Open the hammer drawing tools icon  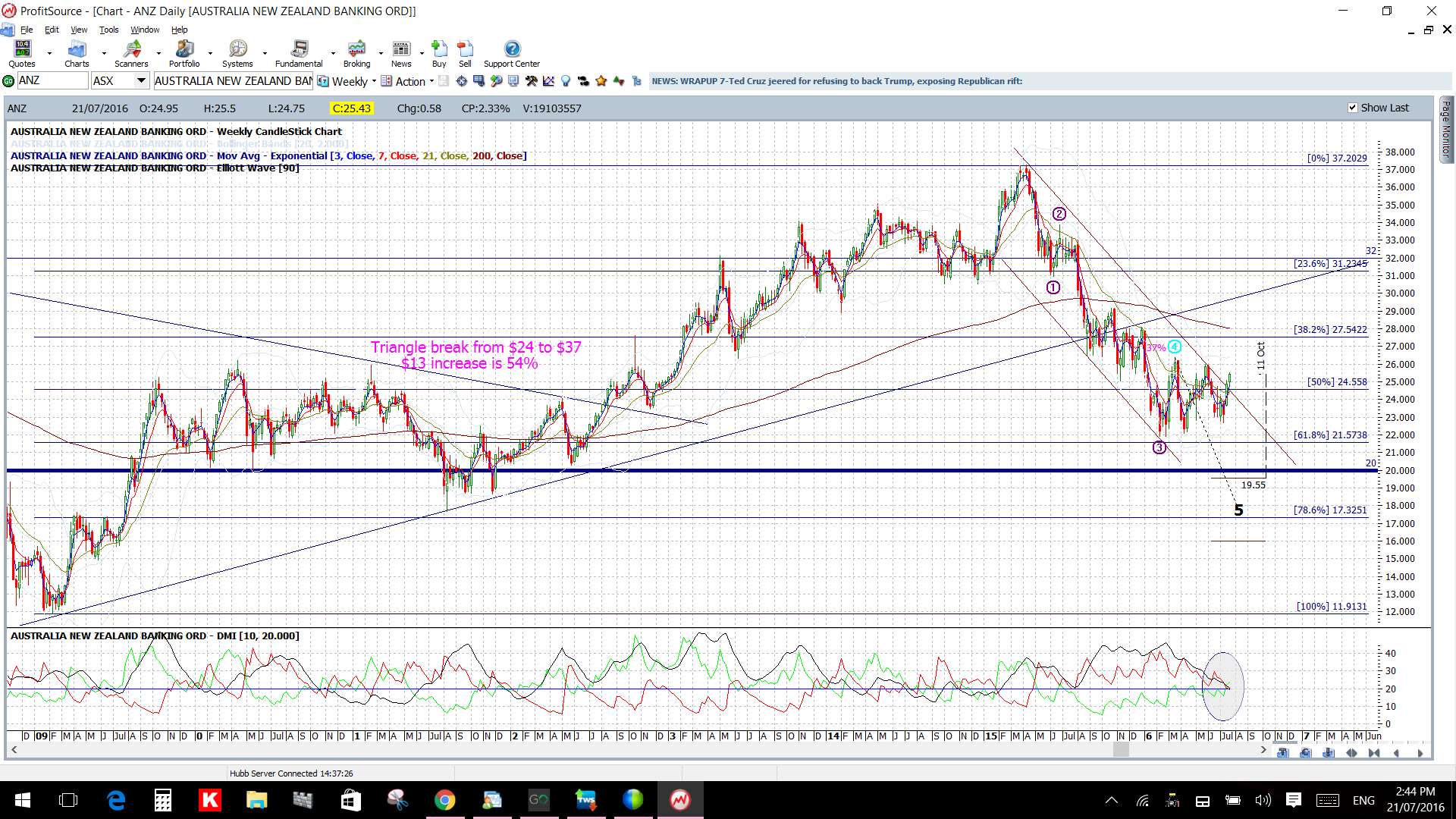531,81
